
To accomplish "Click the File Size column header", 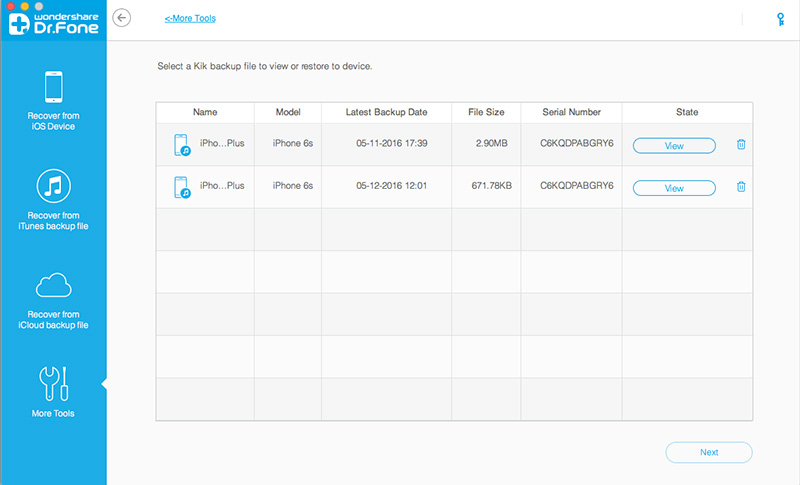I will click(x=486, y=112).
